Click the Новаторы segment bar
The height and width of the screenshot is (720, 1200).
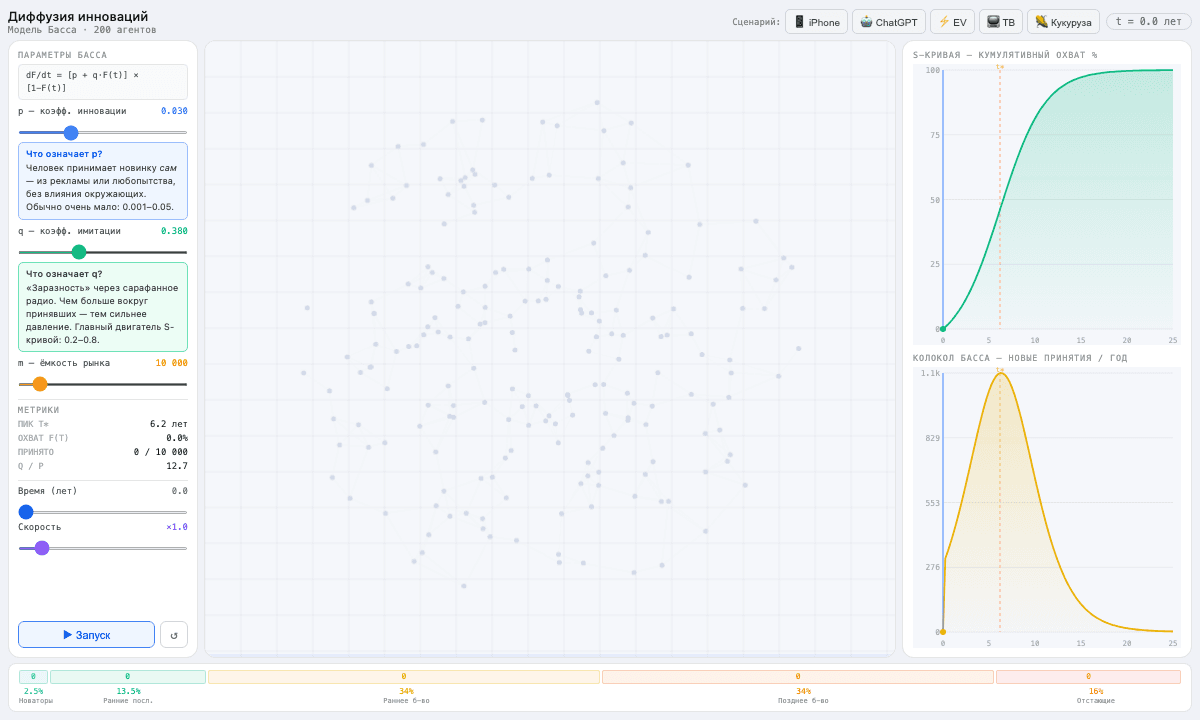point(33,677)
